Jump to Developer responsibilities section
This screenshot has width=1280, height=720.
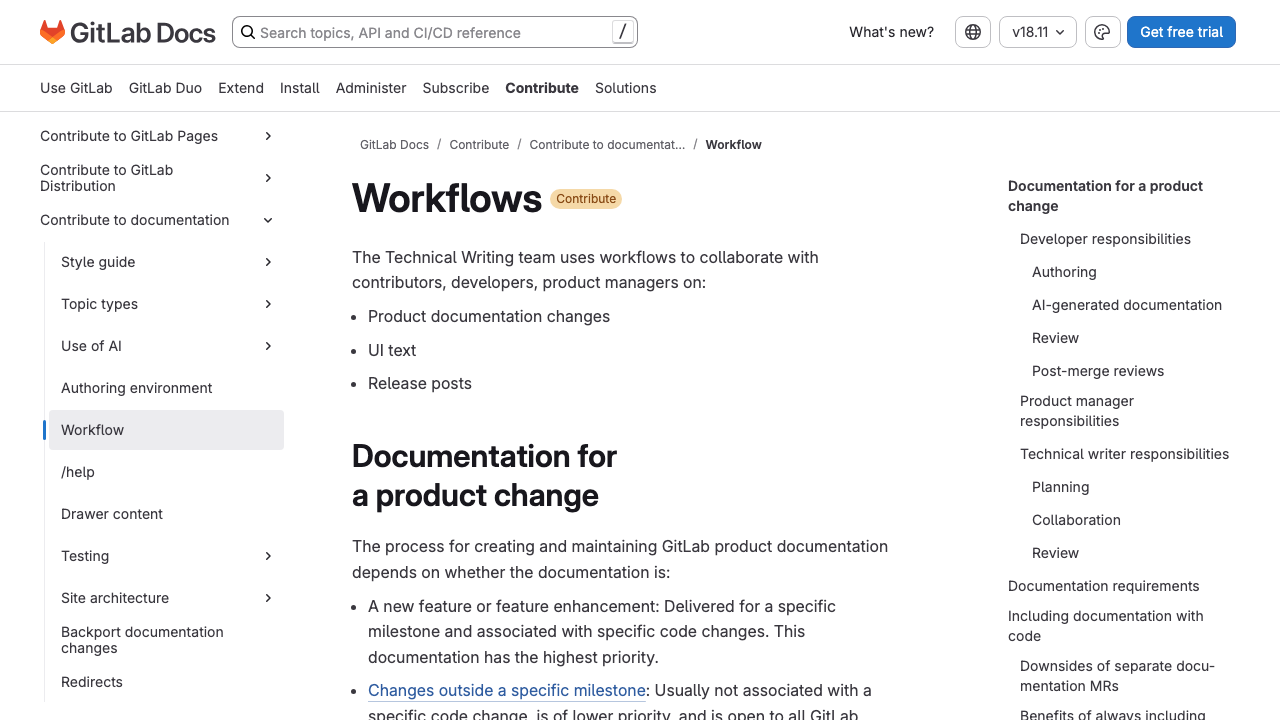tap(1105, 239)
